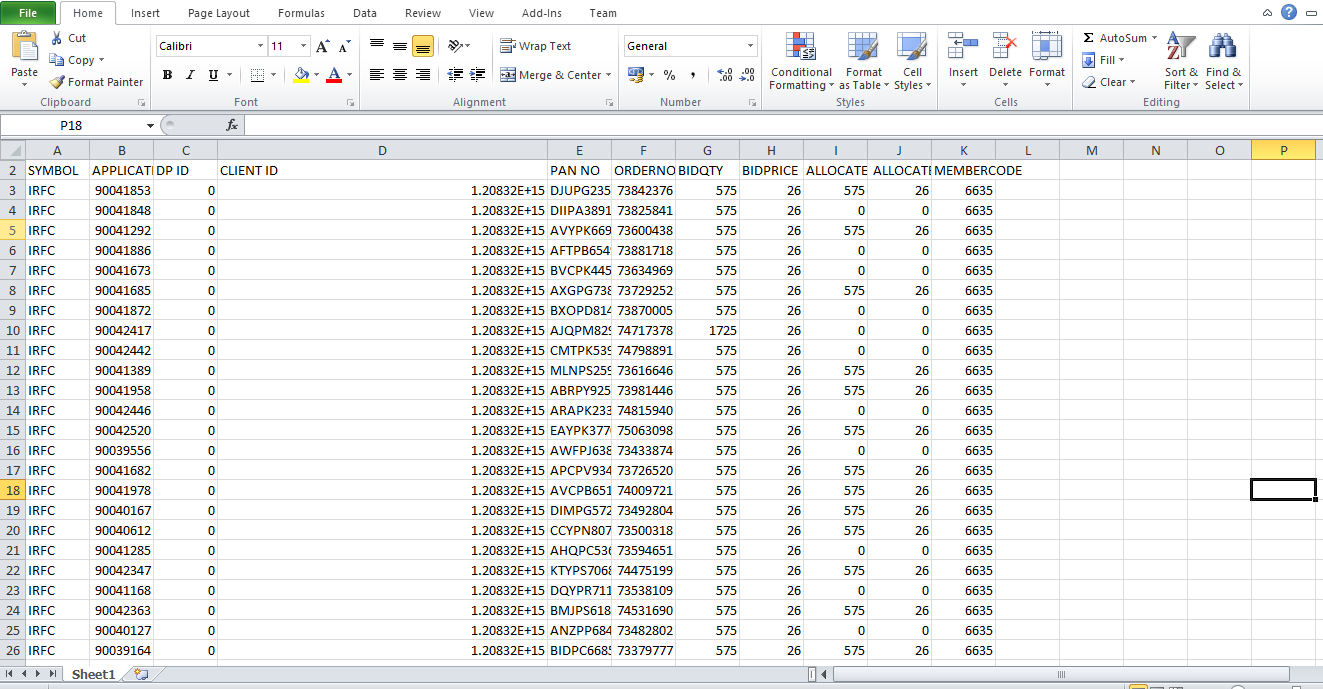Click the Copy icon
This screenshot has width=1323, height=689.
(x=55, y=60)
